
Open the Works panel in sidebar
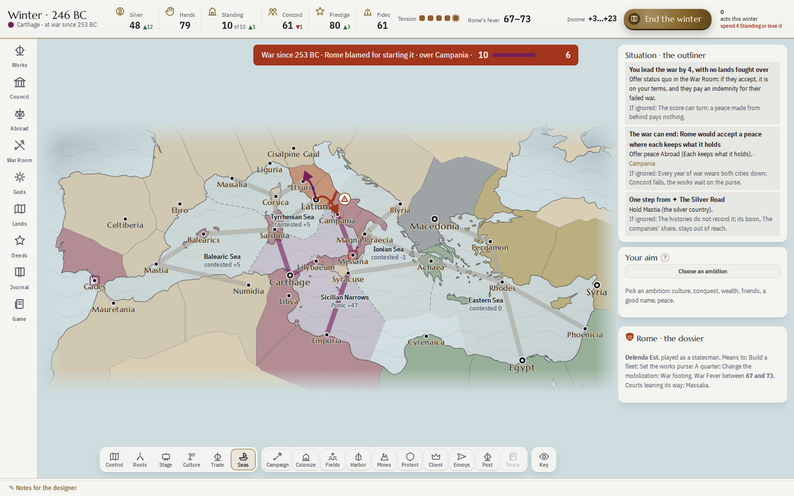click(x=19, y=56)
